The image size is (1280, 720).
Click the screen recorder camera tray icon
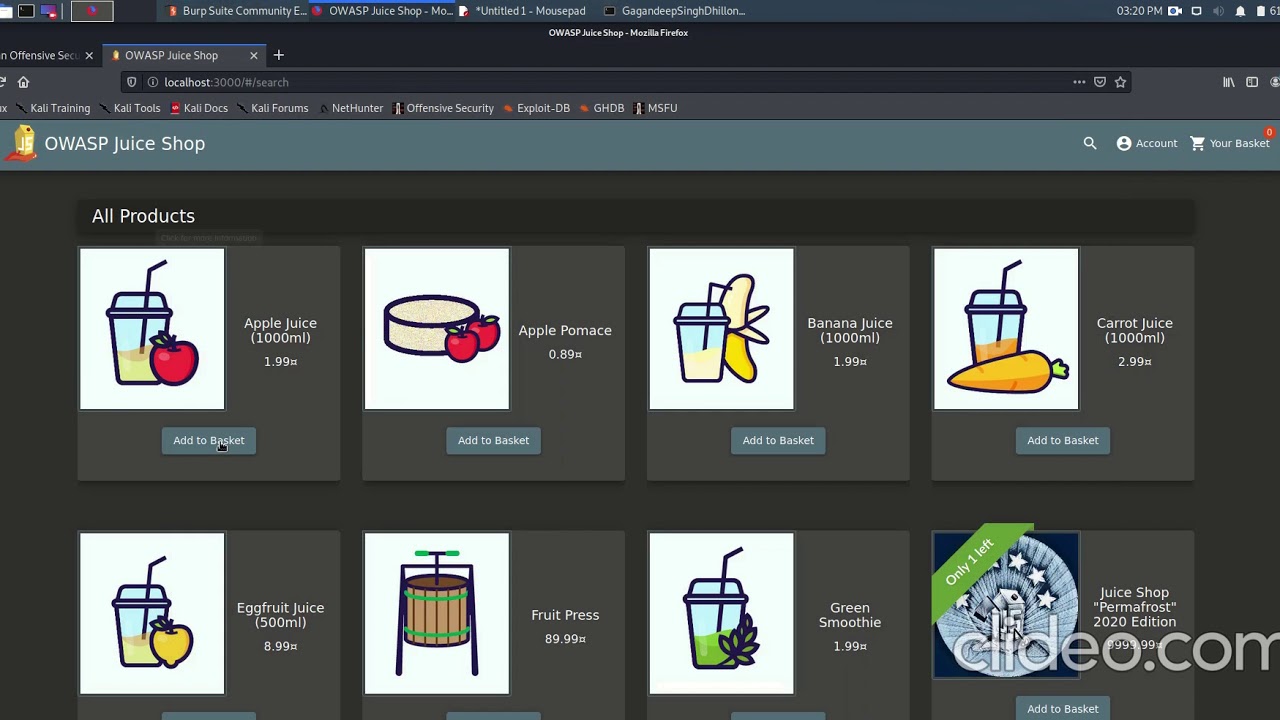click(1175, 11)
